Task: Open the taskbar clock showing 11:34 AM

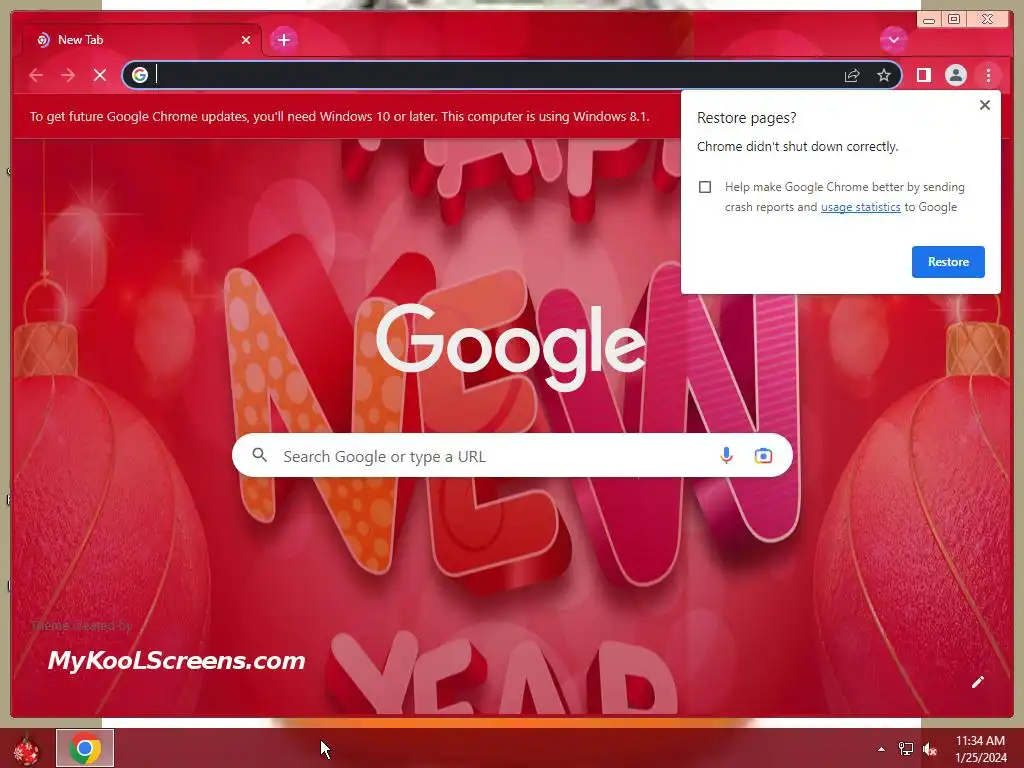Action: (x=980, y=749)
